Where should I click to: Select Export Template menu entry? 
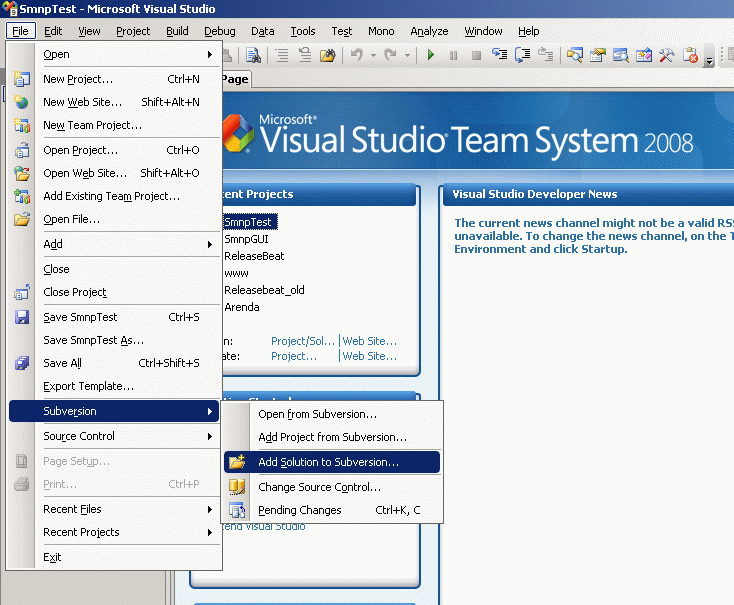114,386
